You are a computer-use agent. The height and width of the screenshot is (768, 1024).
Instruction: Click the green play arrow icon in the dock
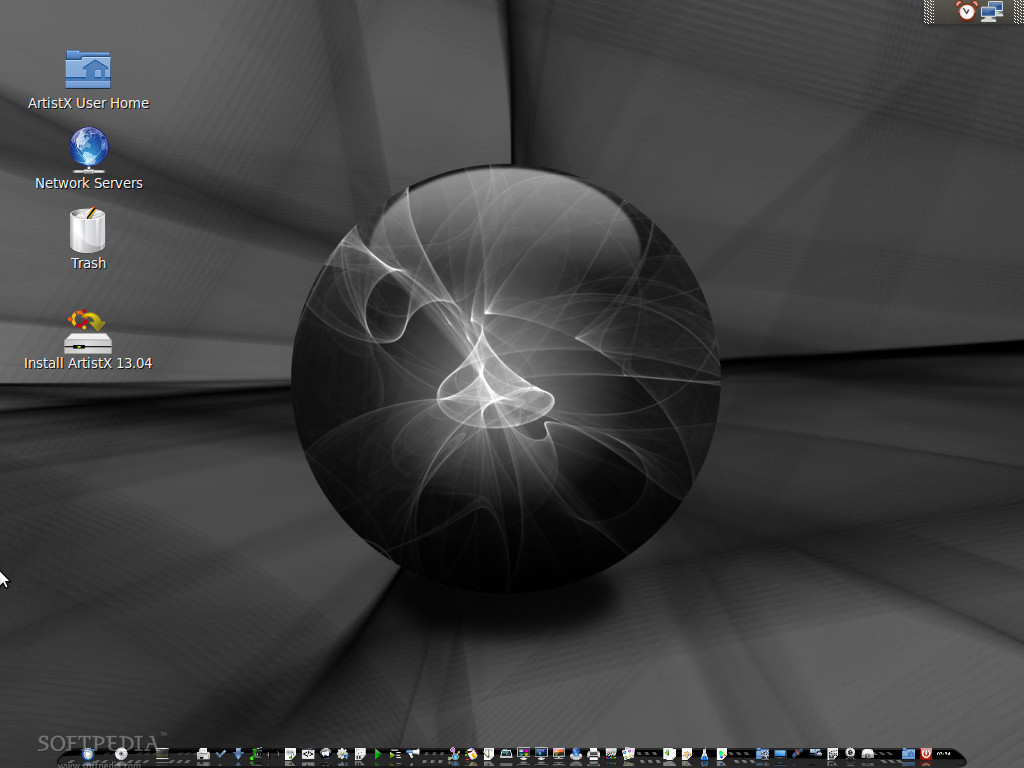point(378,752)
